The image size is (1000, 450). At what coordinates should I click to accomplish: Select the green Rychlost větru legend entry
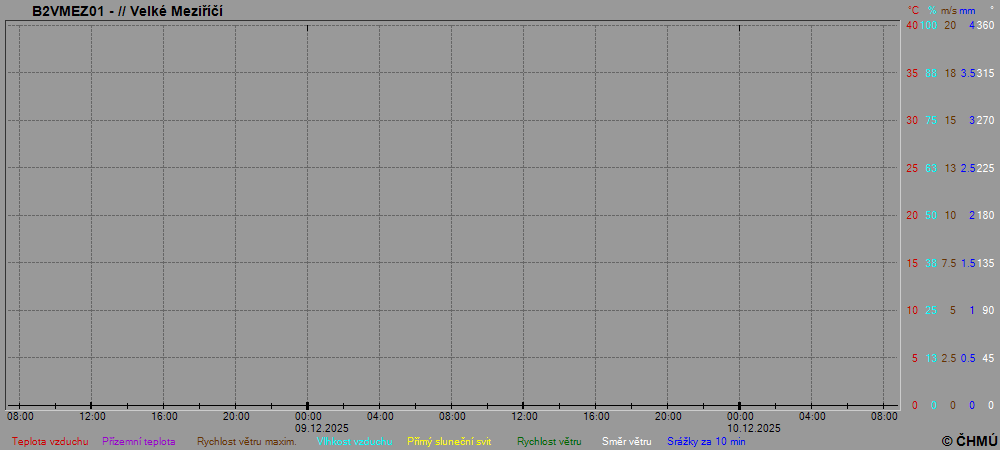(549, 441)
